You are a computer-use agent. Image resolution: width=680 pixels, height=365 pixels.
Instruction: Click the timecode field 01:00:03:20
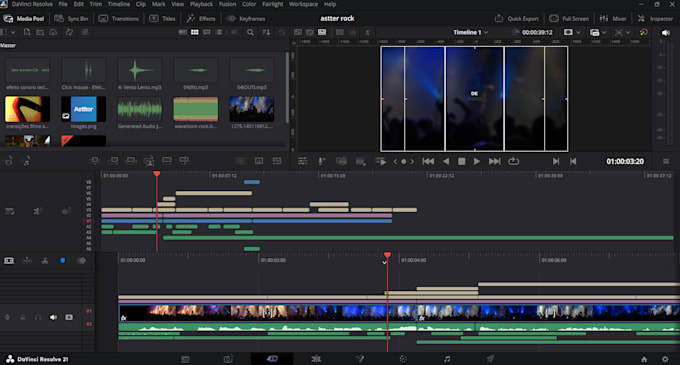(x=625, y=161)
